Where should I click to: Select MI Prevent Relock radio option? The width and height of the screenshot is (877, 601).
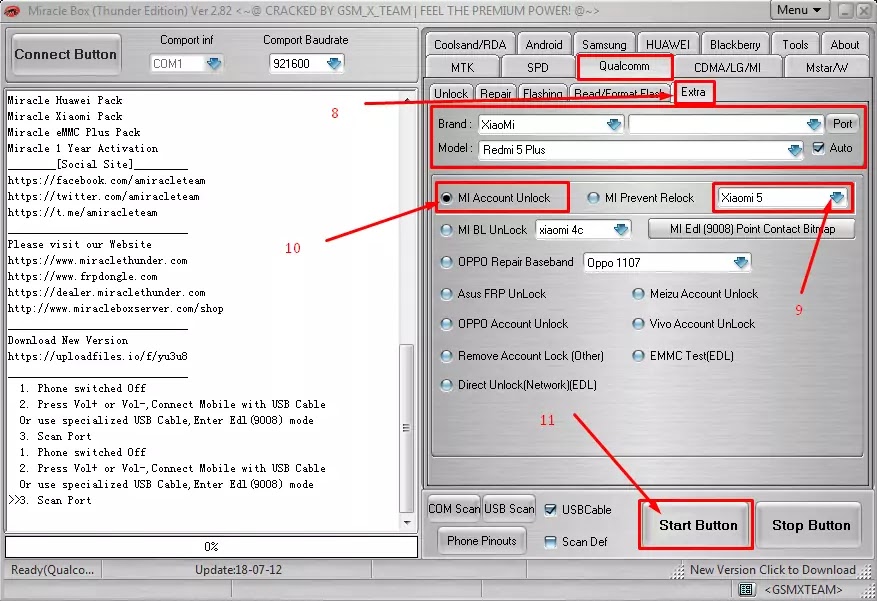[x=593, y=198]
